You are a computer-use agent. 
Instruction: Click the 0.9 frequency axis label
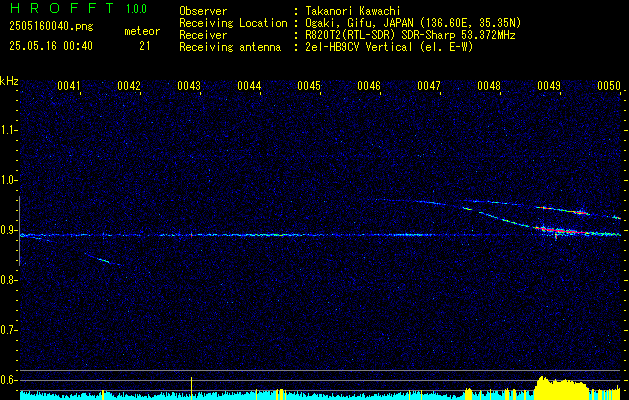click(7, 230)
